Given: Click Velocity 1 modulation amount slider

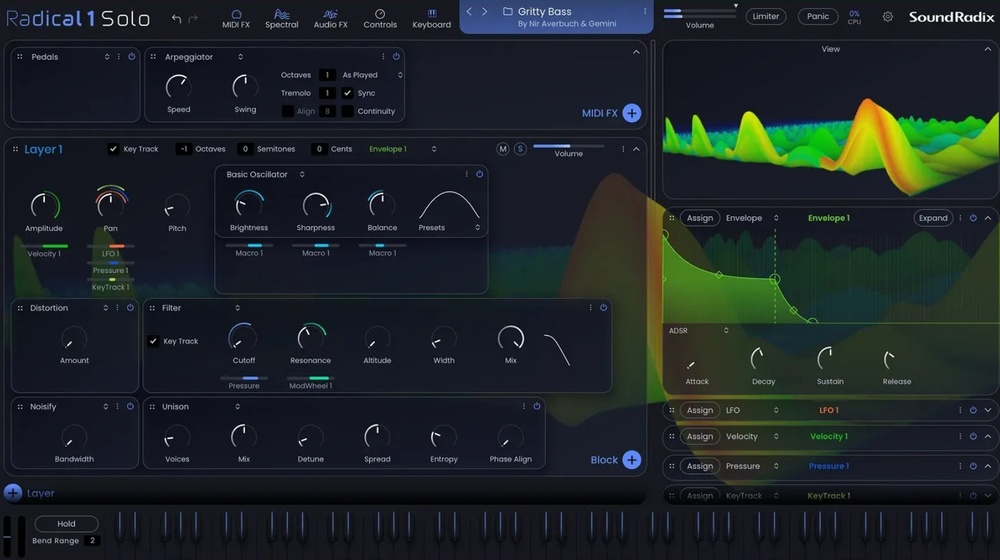Looking at the screenshot, I should click(x=44, y=246).
